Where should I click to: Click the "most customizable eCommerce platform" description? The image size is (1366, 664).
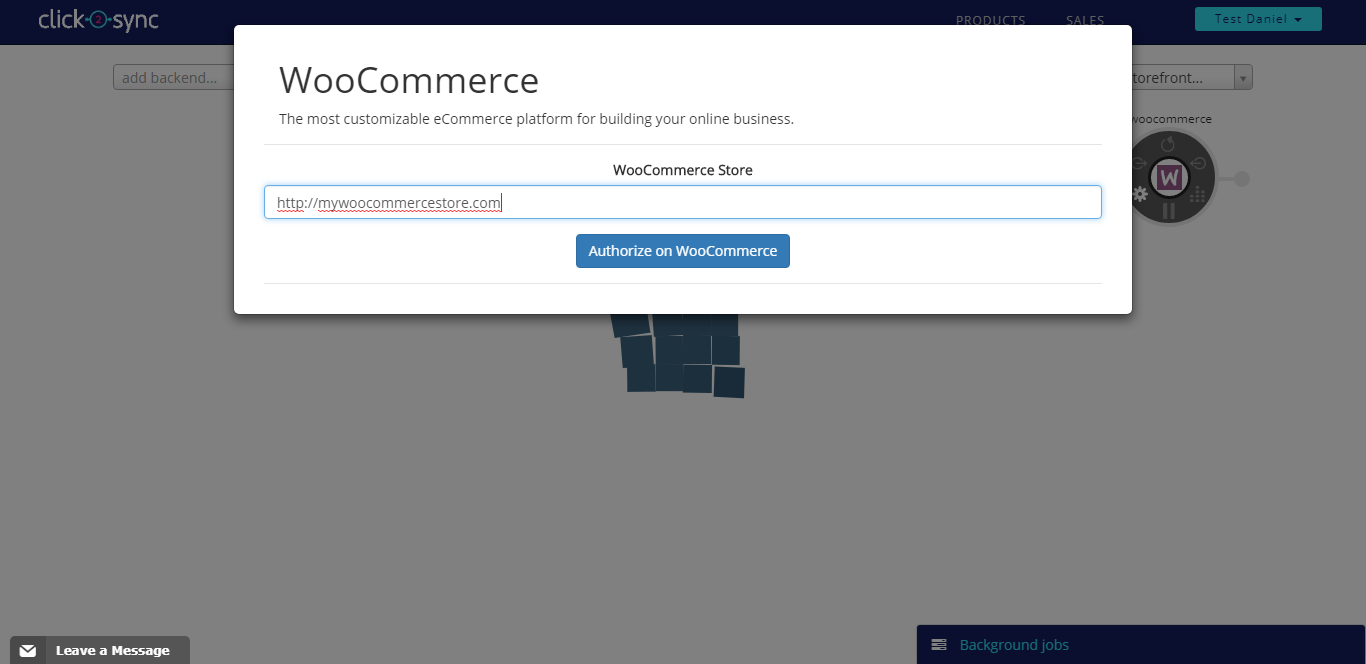536,119
